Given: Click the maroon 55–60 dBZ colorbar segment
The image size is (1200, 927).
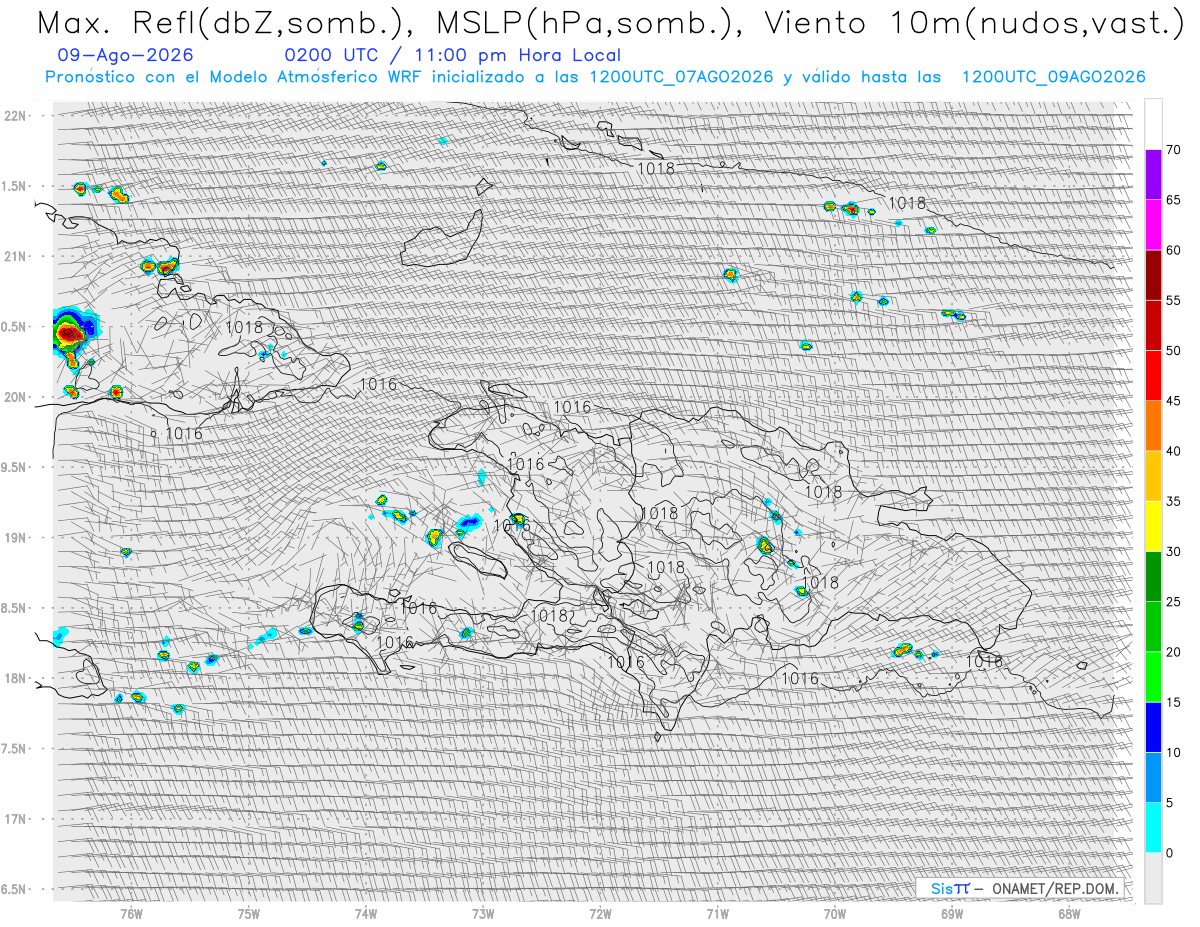Looking at the screenshot, I should click(x=1153, y=276).
